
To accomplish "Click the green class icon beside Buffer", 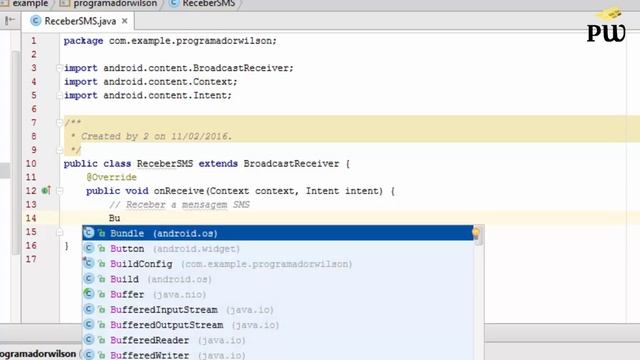I will click(89, 294).
